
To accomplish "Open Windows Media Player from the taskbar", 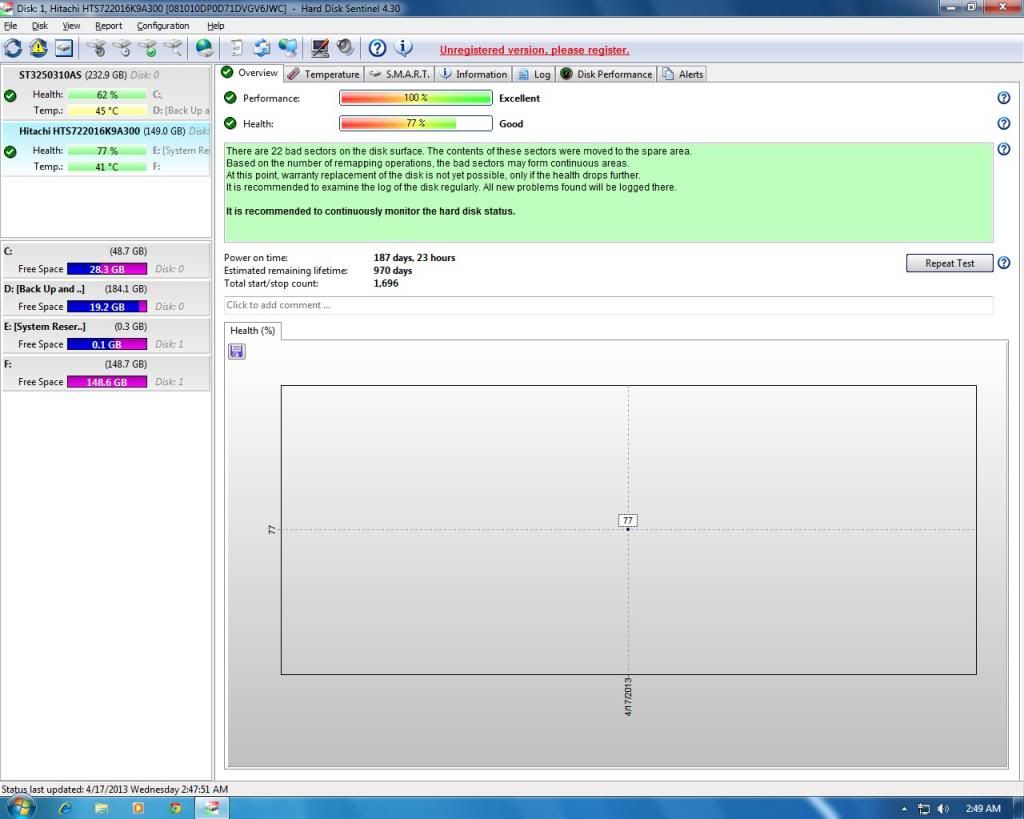I will click(x=138, y=809).
